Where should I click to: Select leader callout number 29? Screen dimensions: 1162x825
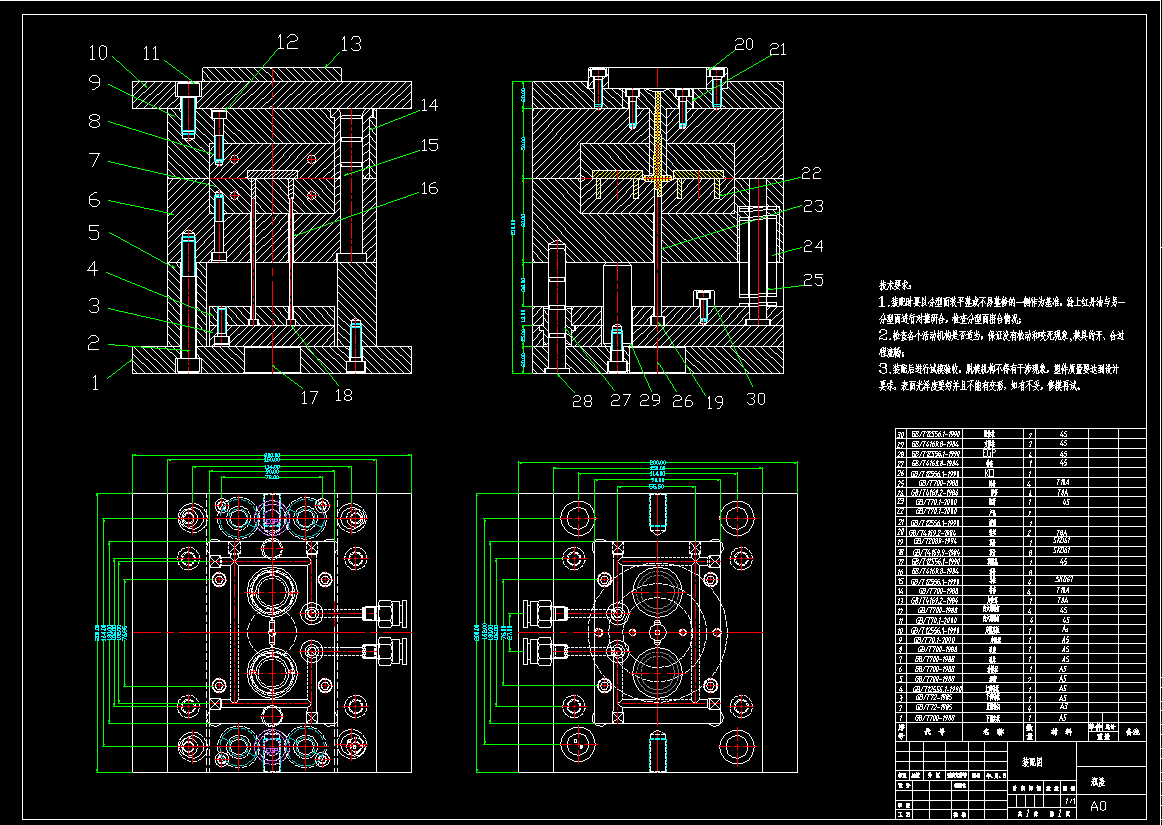[650, 401]
